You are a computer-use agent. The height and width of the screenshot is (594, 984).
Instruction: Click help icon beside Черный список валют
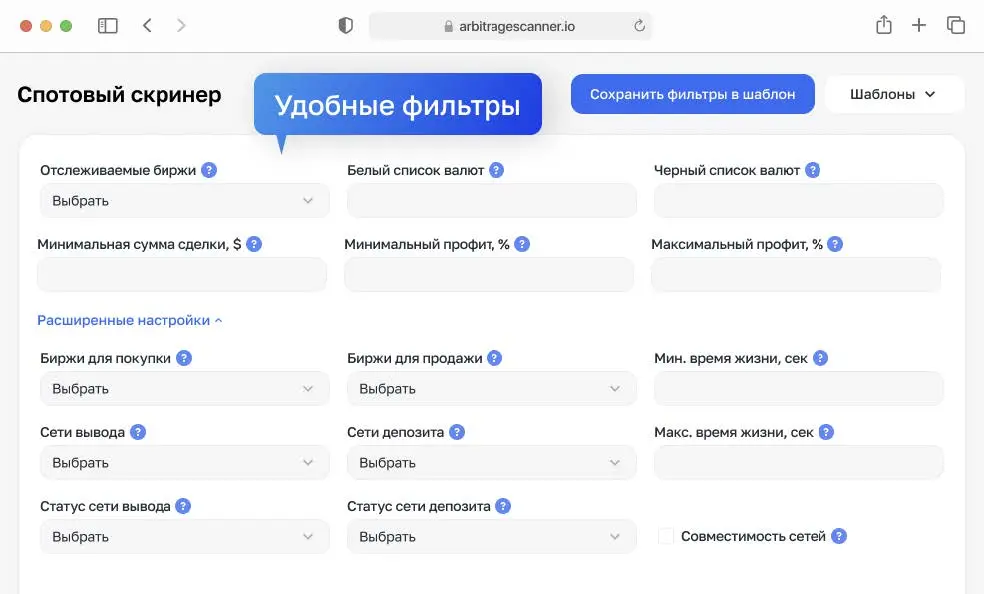click(813, 170)
